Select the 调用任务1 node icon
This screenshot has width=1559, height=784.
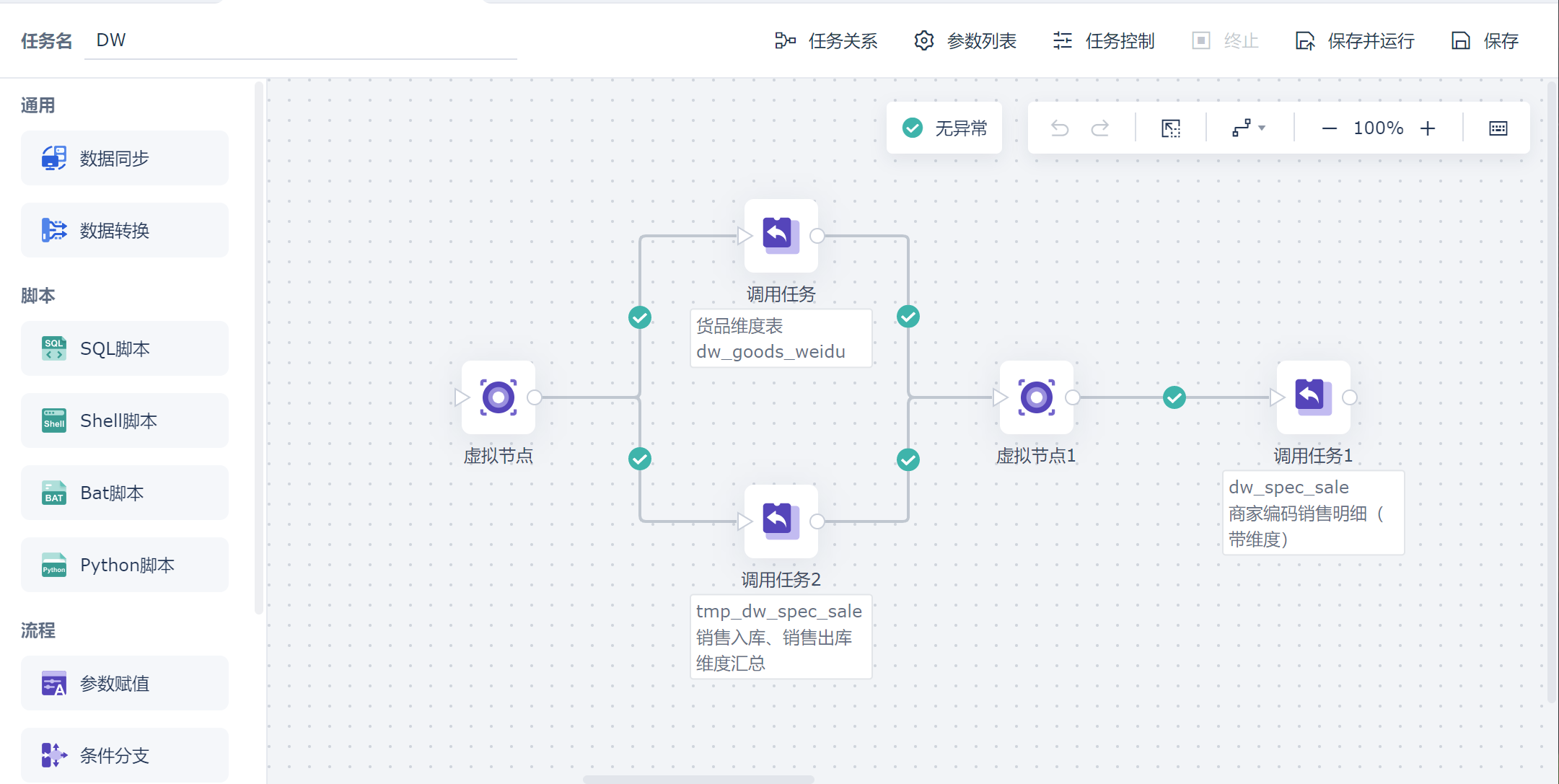(1313, 397)
